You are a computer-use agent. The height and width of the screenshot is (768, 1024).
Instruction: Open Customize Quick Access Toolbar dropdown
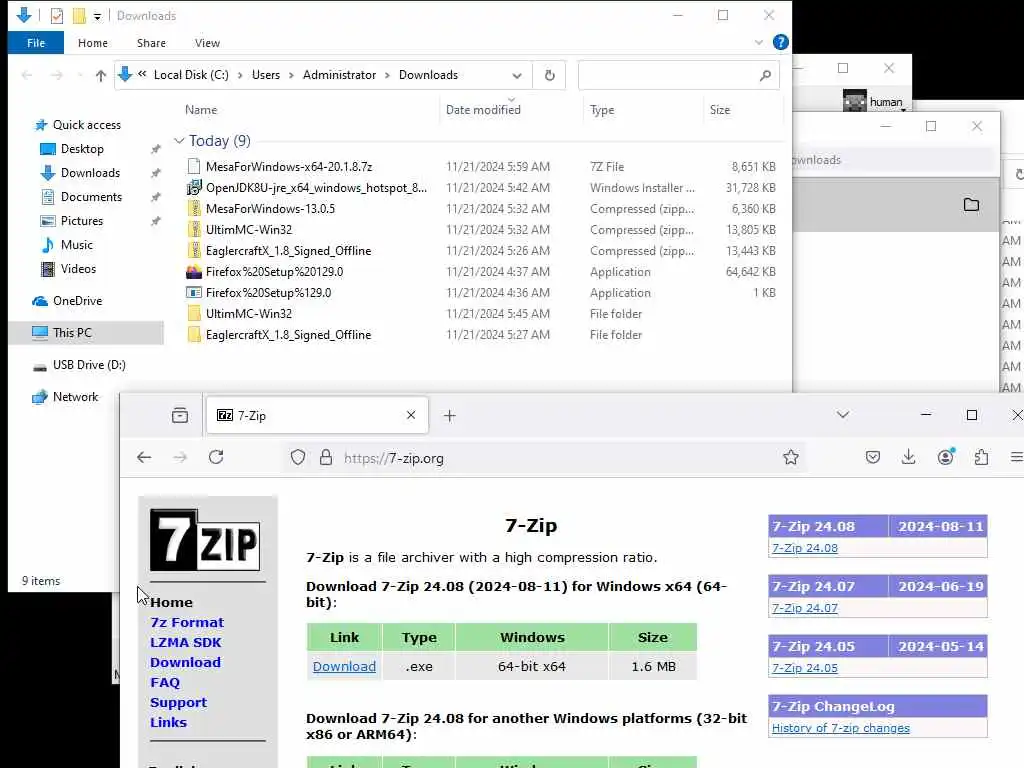[97, 16]
